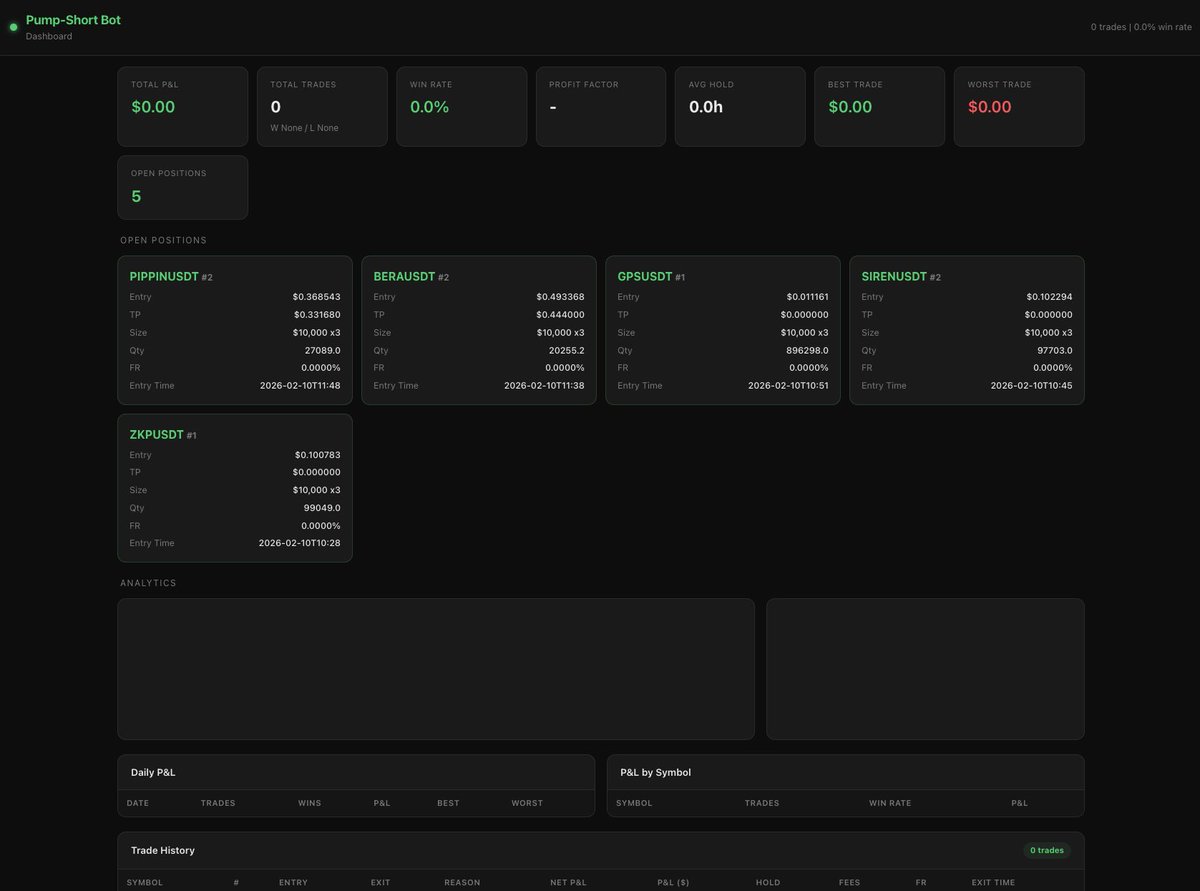The width and height of the screenshot is (1200, 891).
Task: Click the green bot status indicator dot
Action: coord(13,26)
